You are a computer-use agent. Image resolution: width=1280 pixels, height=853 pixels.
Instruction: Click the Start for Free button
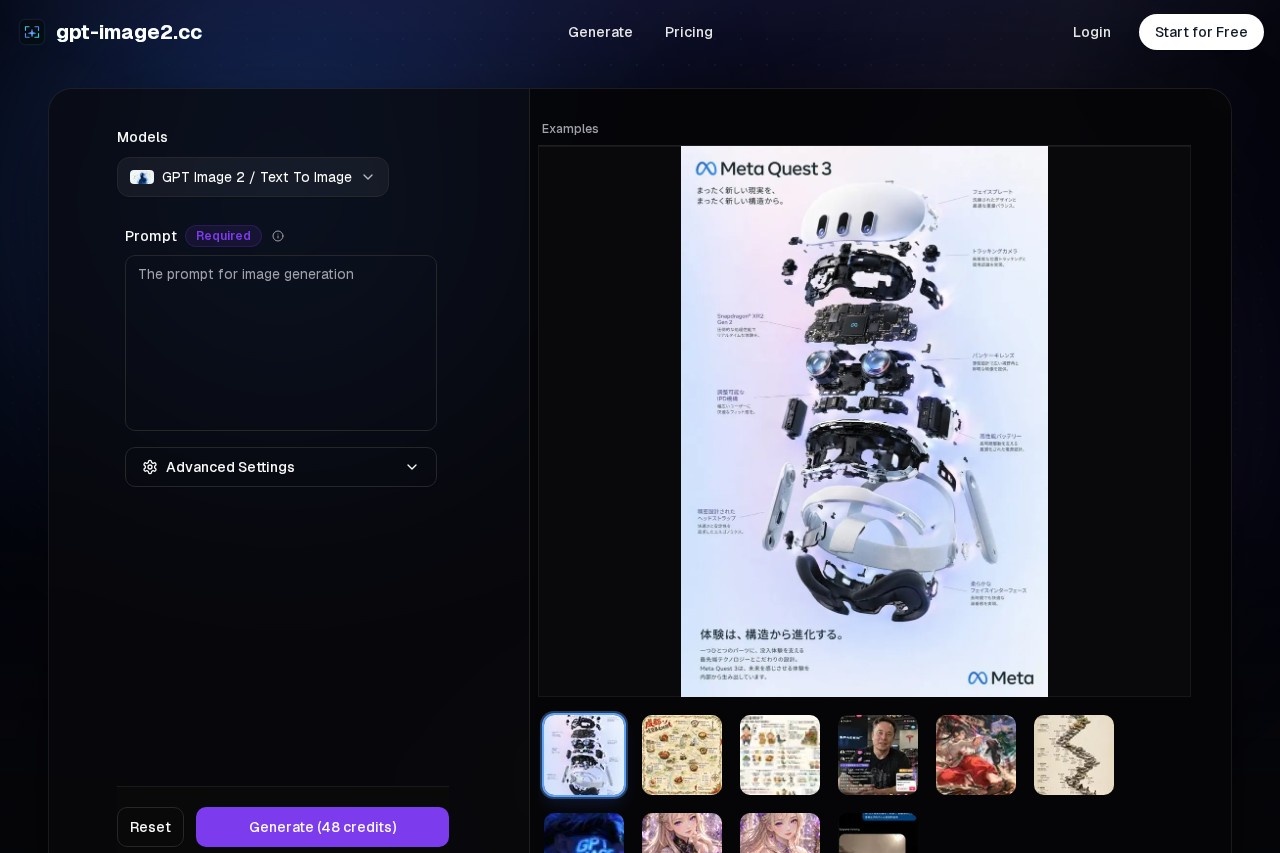tap(1201, 32)
